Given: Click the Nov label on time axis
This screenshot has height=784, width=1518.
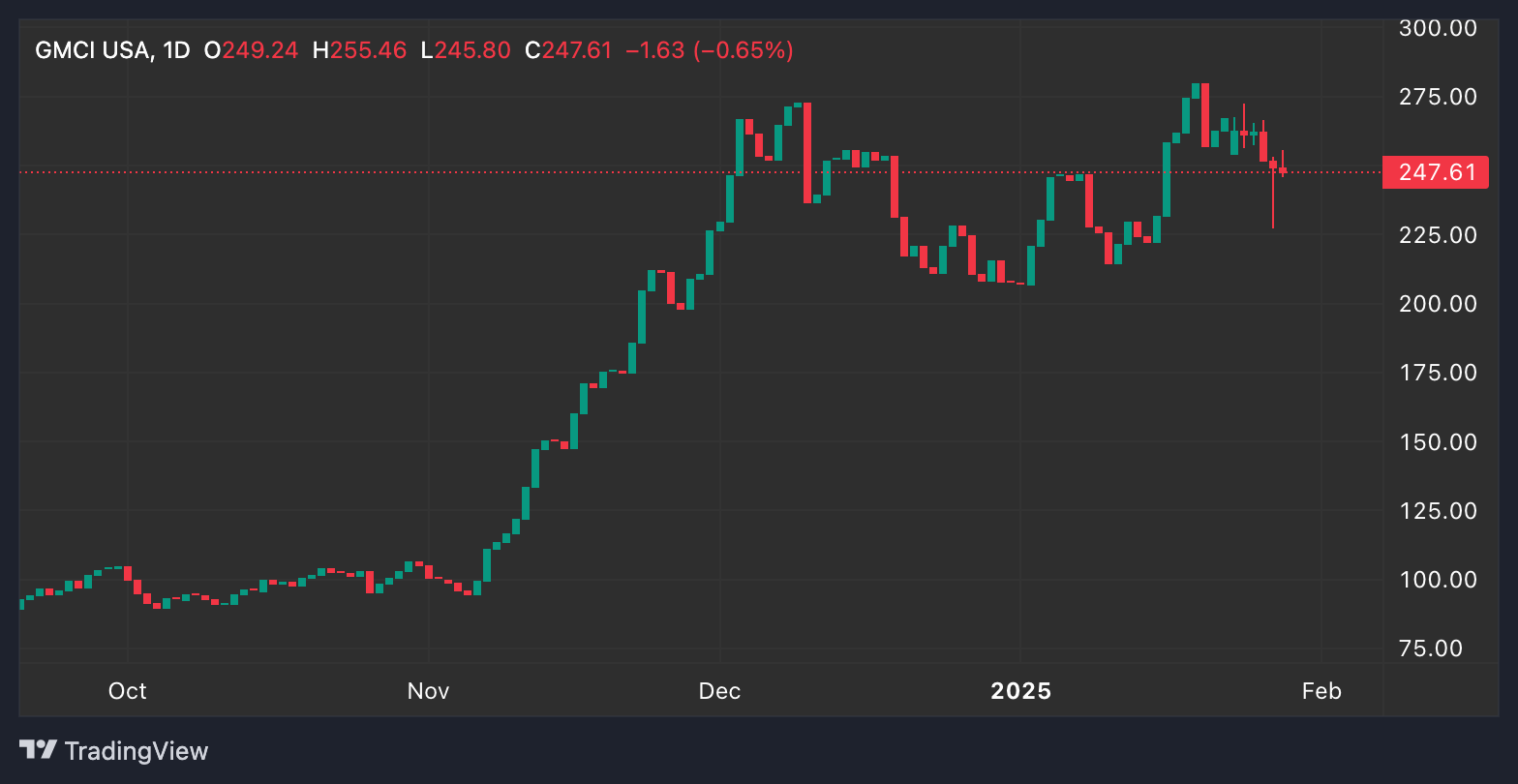Looking at the screenshot, I should 428,691.
